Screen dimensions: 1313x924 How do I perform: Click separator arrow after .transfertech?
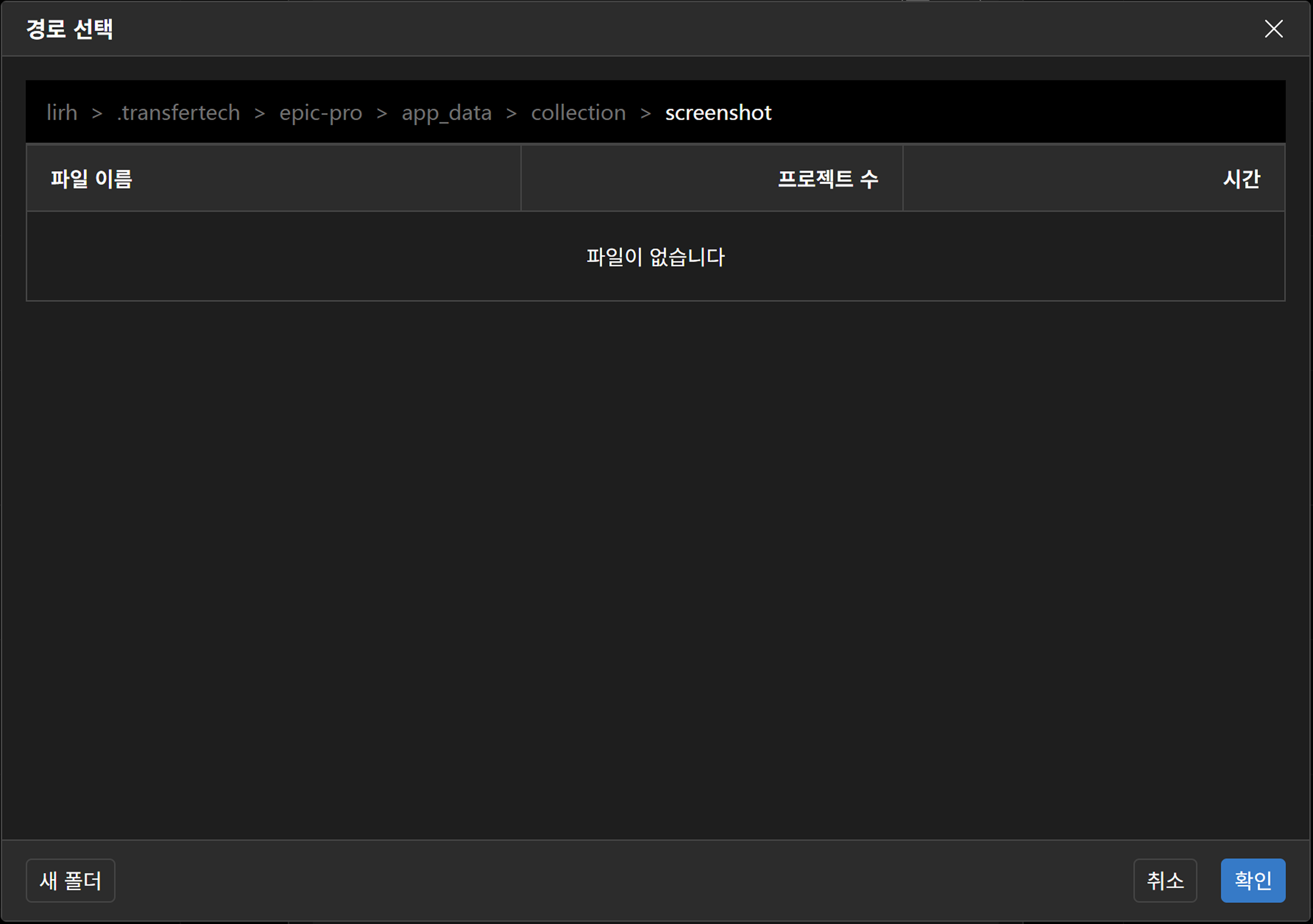260,113
